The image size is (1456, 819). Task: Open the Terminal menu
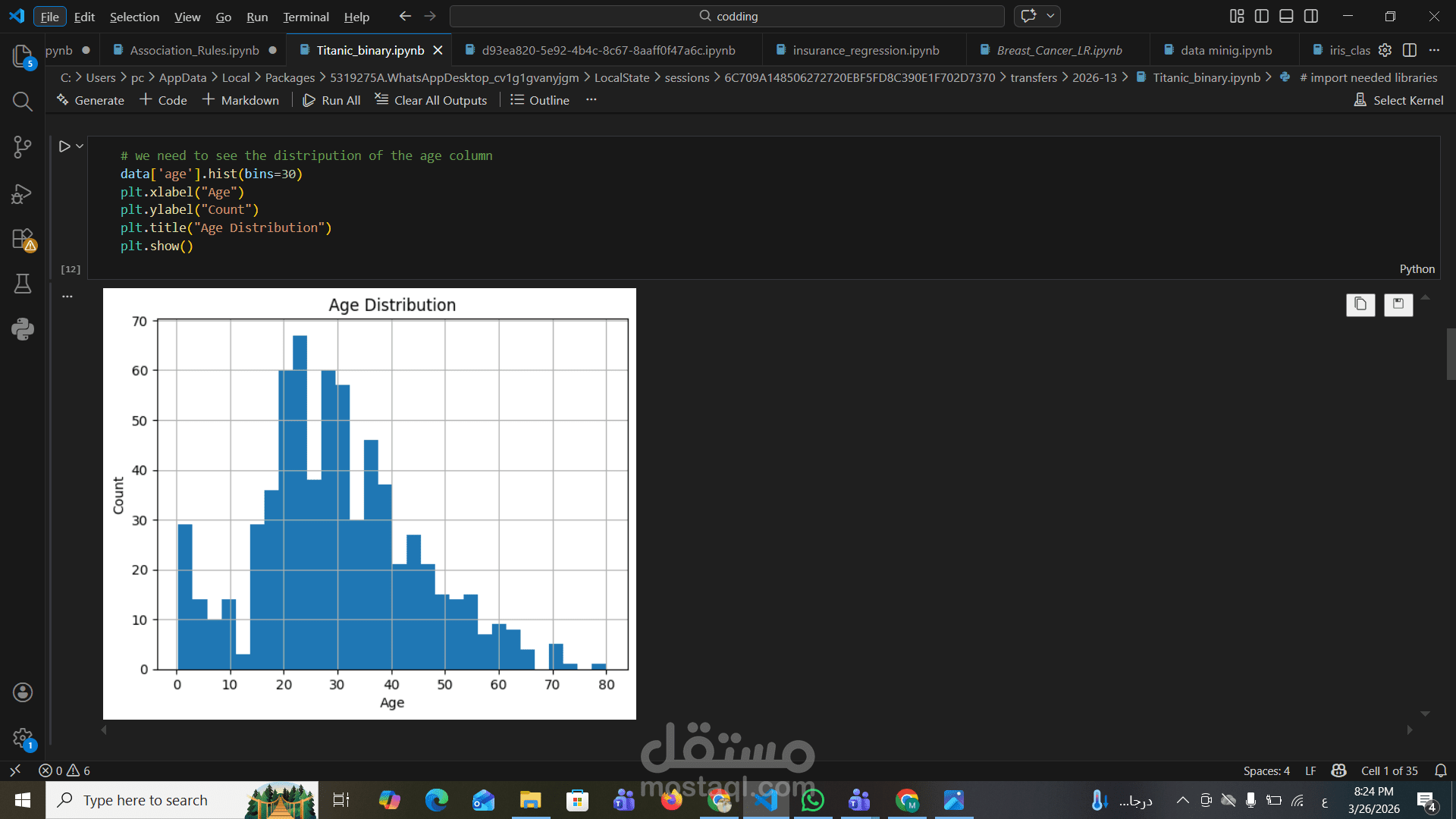[x=306, y=17]
